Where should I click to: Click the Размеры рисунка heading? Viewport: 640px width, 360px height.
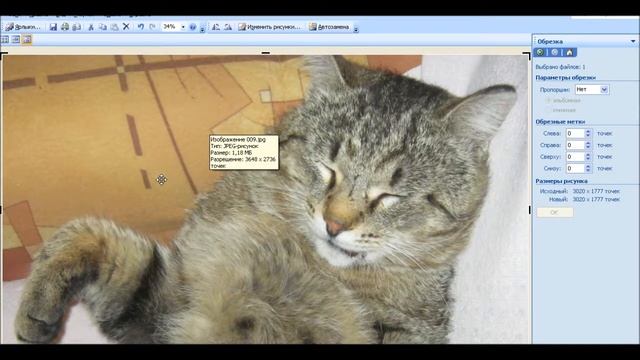pyautogui.click(x=561, y=181)
